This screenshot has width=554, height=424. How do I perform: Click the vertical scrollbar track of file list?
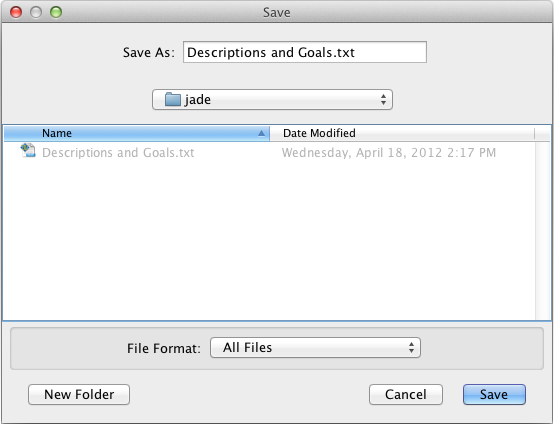coord(543,230)
